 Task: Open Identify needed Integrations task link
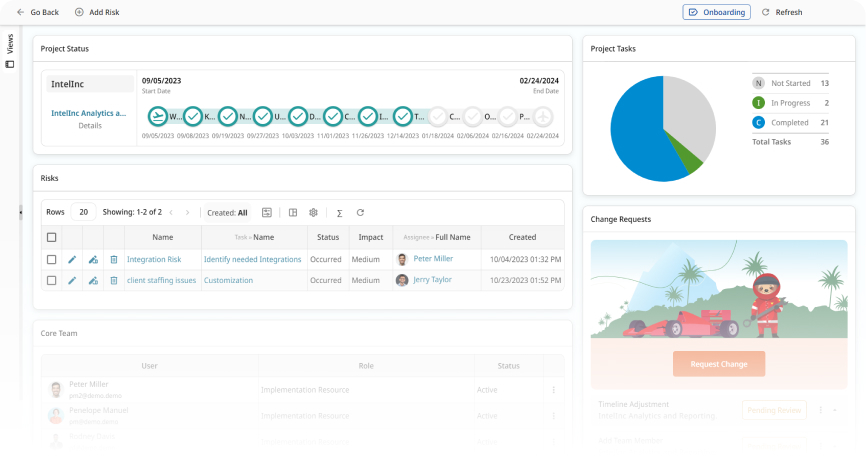point(252,259)
